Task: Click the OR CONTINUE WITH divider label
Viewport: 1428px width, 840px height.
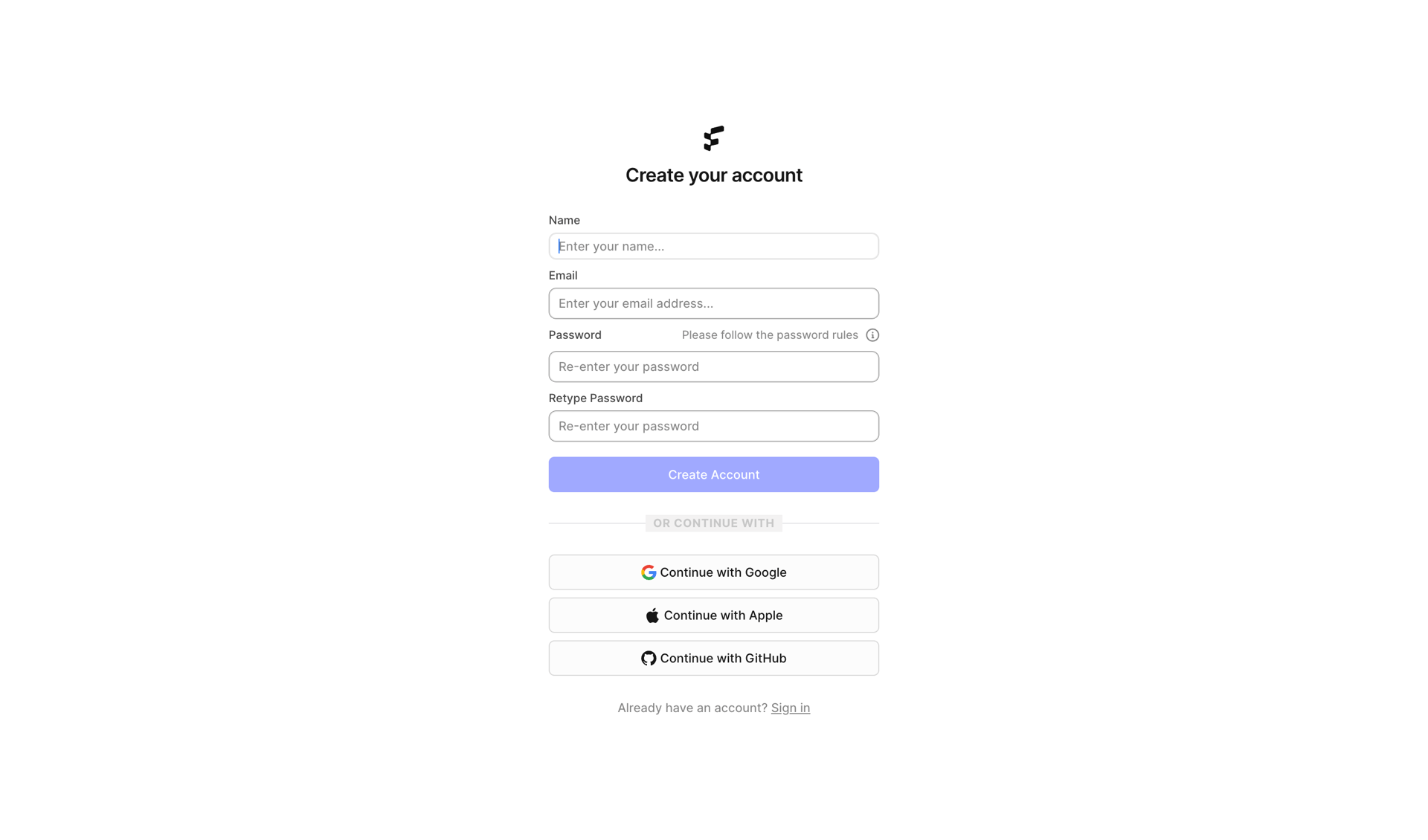Action: [713, 523]
